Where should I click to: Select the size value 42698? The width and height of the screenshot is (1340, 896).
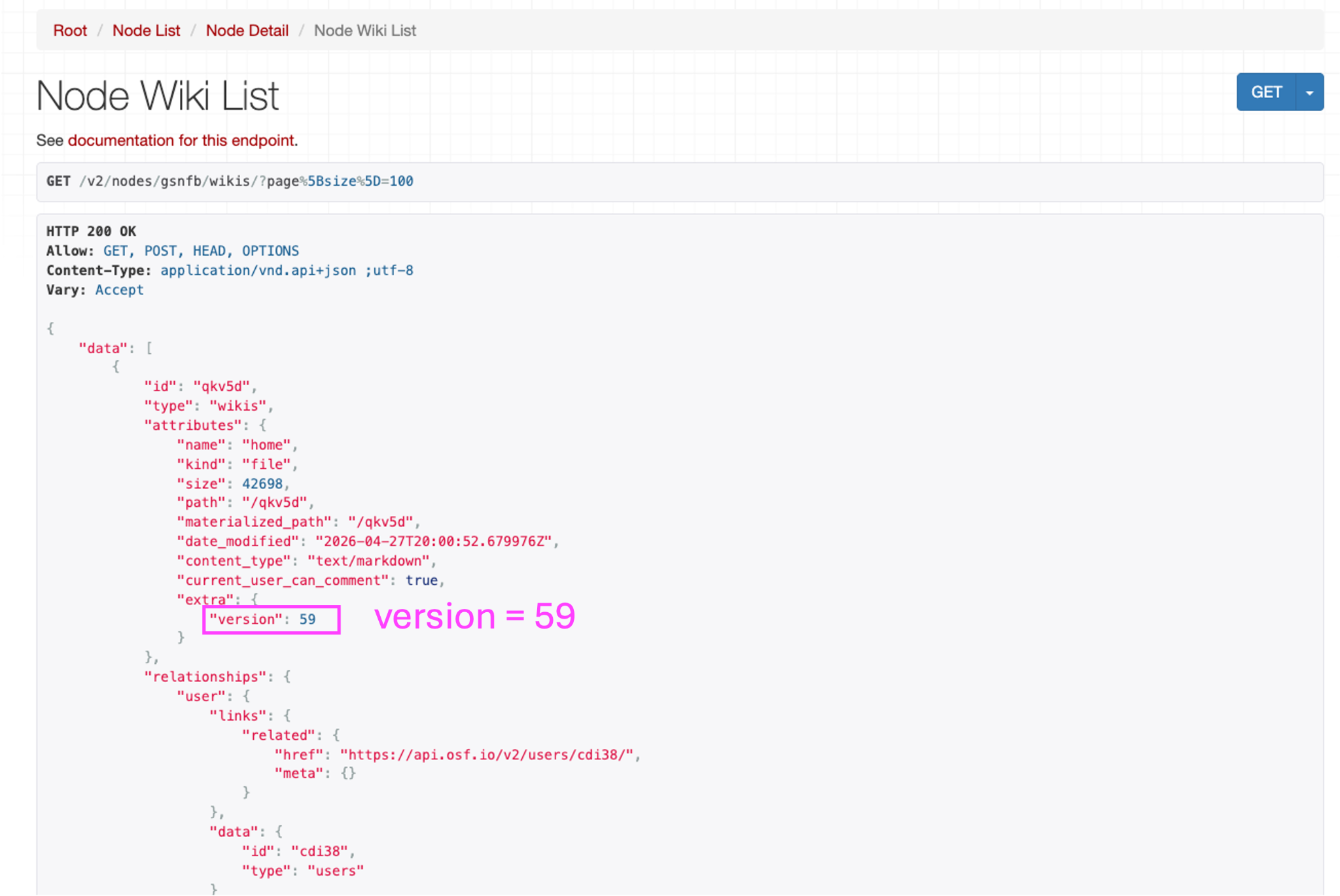pyautogui.click(x=262, y=484)
